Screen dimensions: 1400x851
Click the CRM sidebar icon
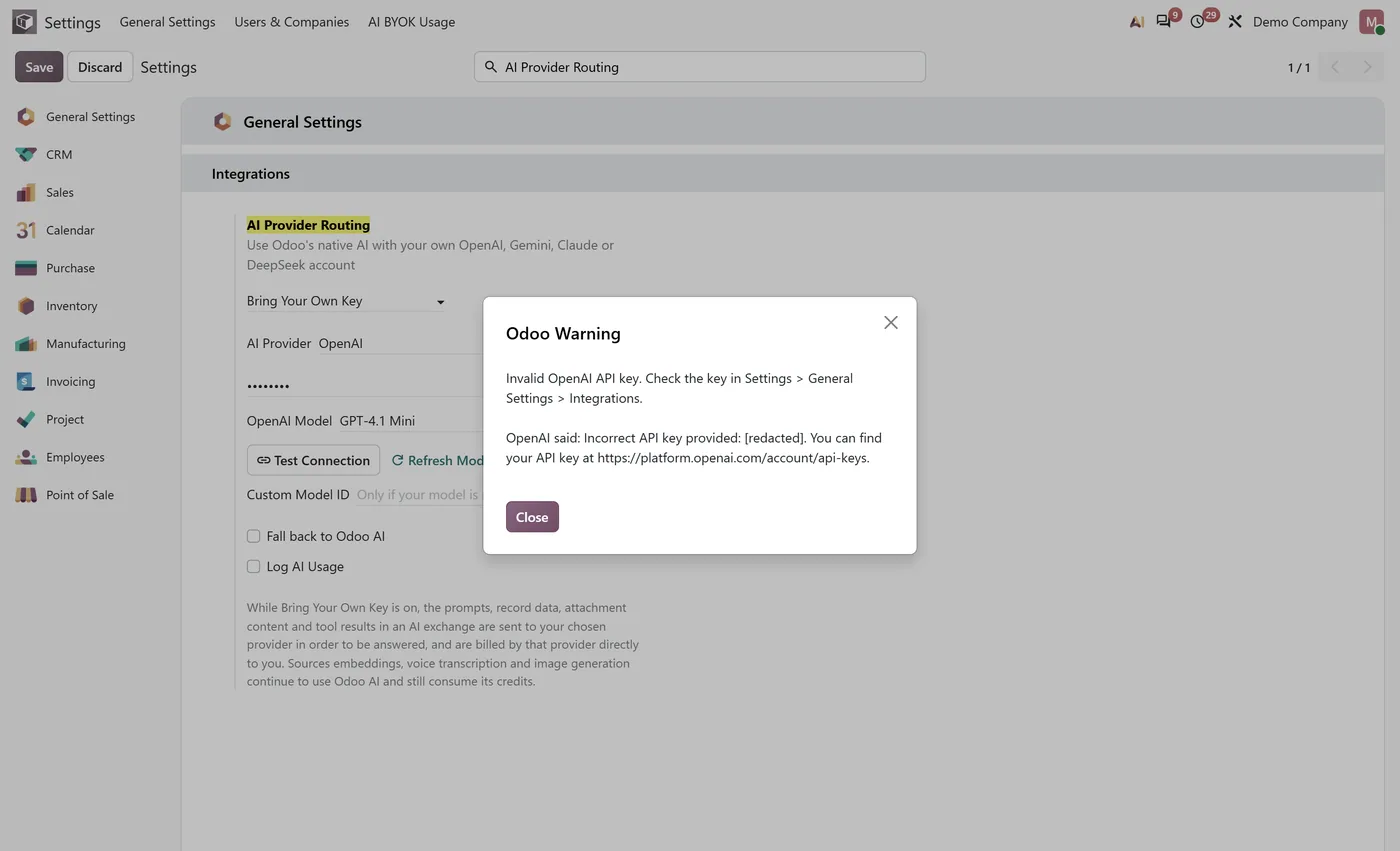26,154
